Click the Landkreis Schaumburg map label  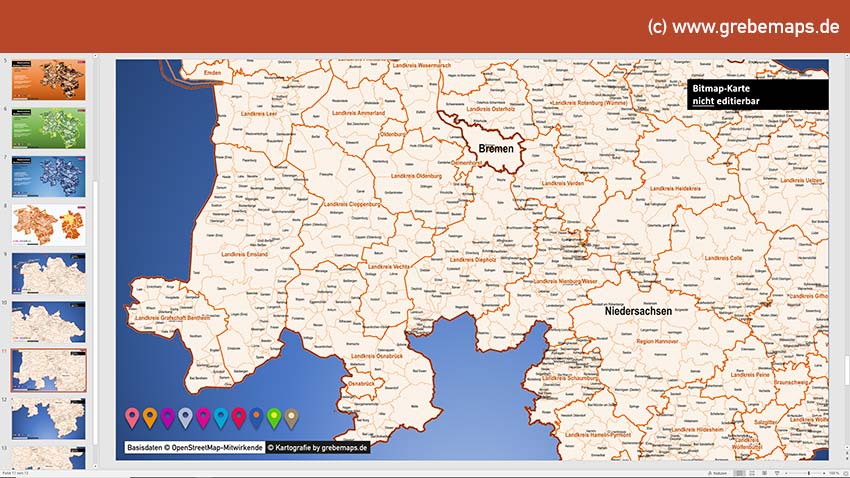pos(569,378)
